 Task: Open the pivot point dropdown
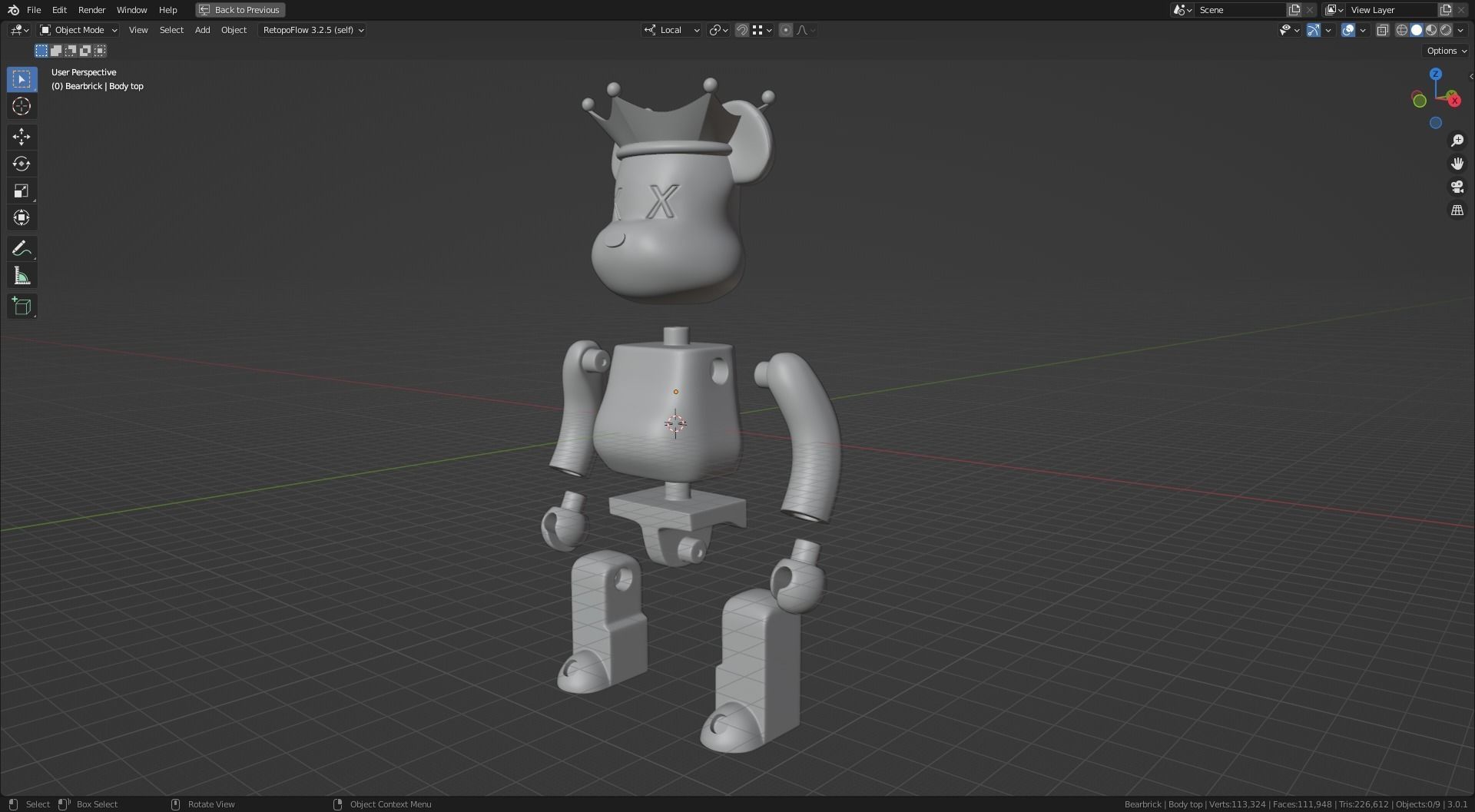tap(718, 30)
